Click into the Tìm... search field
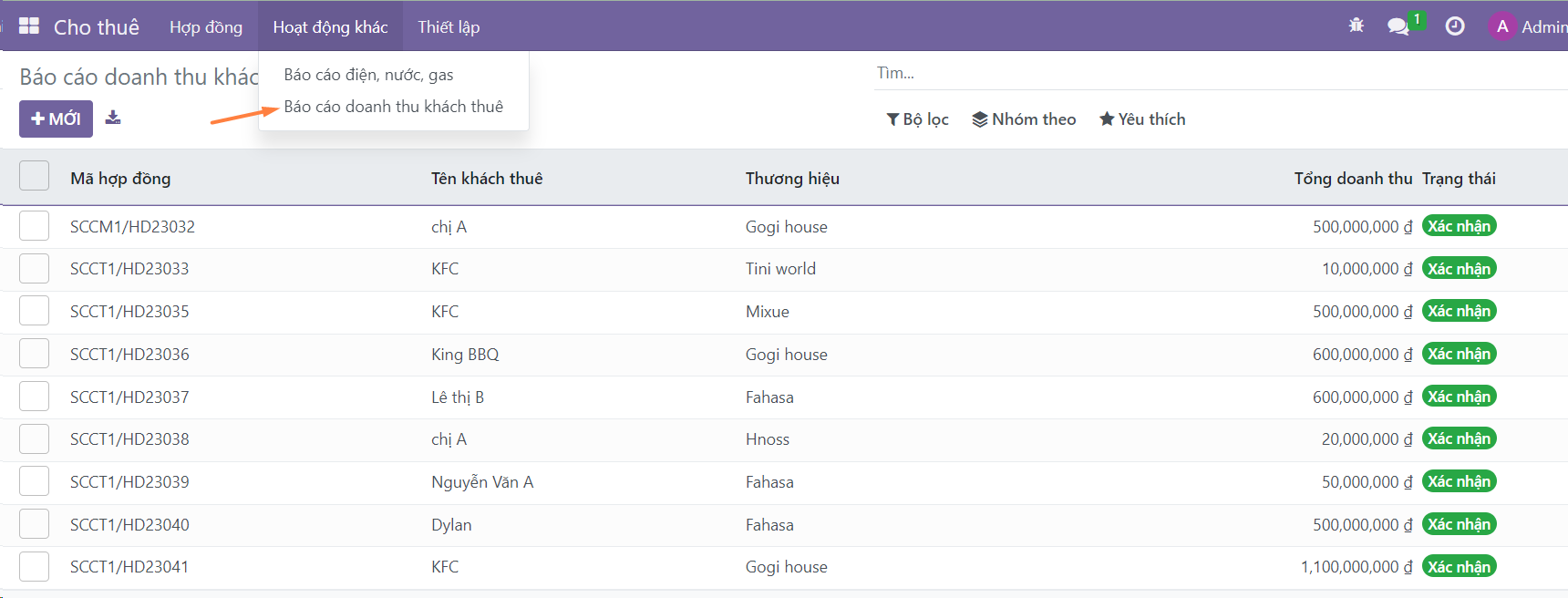This screenshot has width=1568, height=598. (1222, 73)
